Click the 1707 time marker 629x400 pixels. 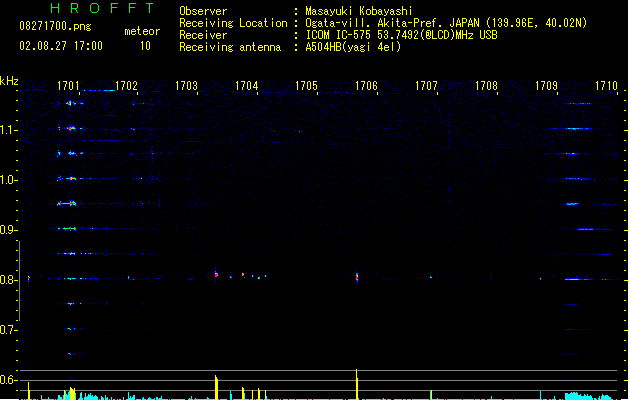pyautogui.click(x=426, y=86)
